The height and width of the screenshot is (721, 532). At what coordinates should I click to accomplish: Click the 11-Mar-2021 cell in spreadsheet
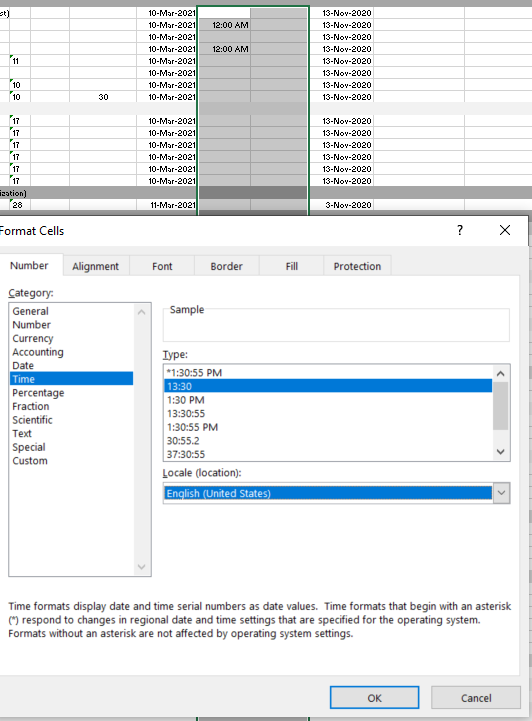[166, 205]
